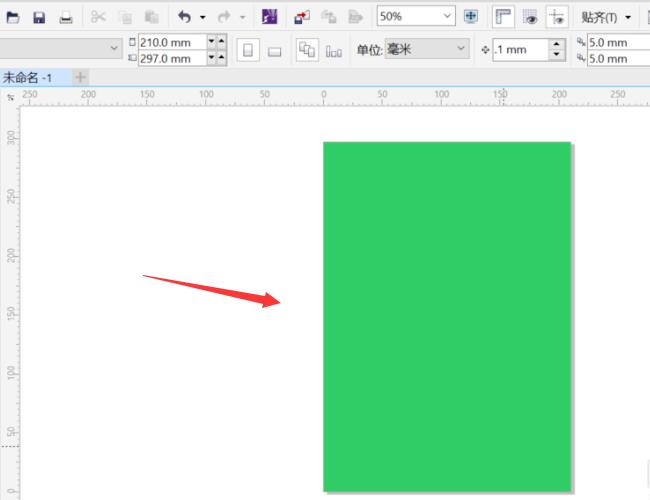Edit the nudge distance .1 mm field
The width and height of the screenshot is (650, 500).
[521, 50]
